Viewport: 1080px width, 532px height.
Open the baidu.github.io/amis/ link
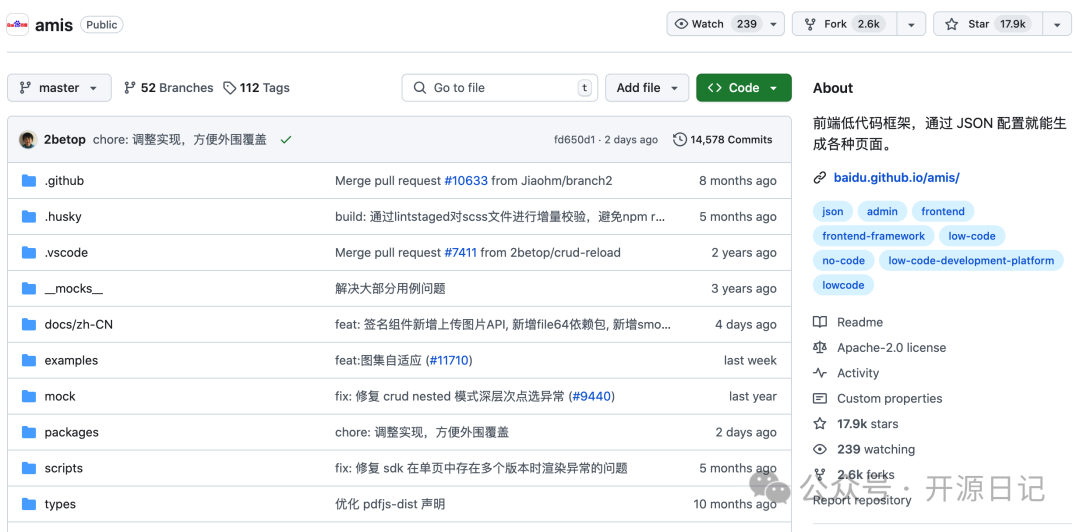click(x=896, y=178)
